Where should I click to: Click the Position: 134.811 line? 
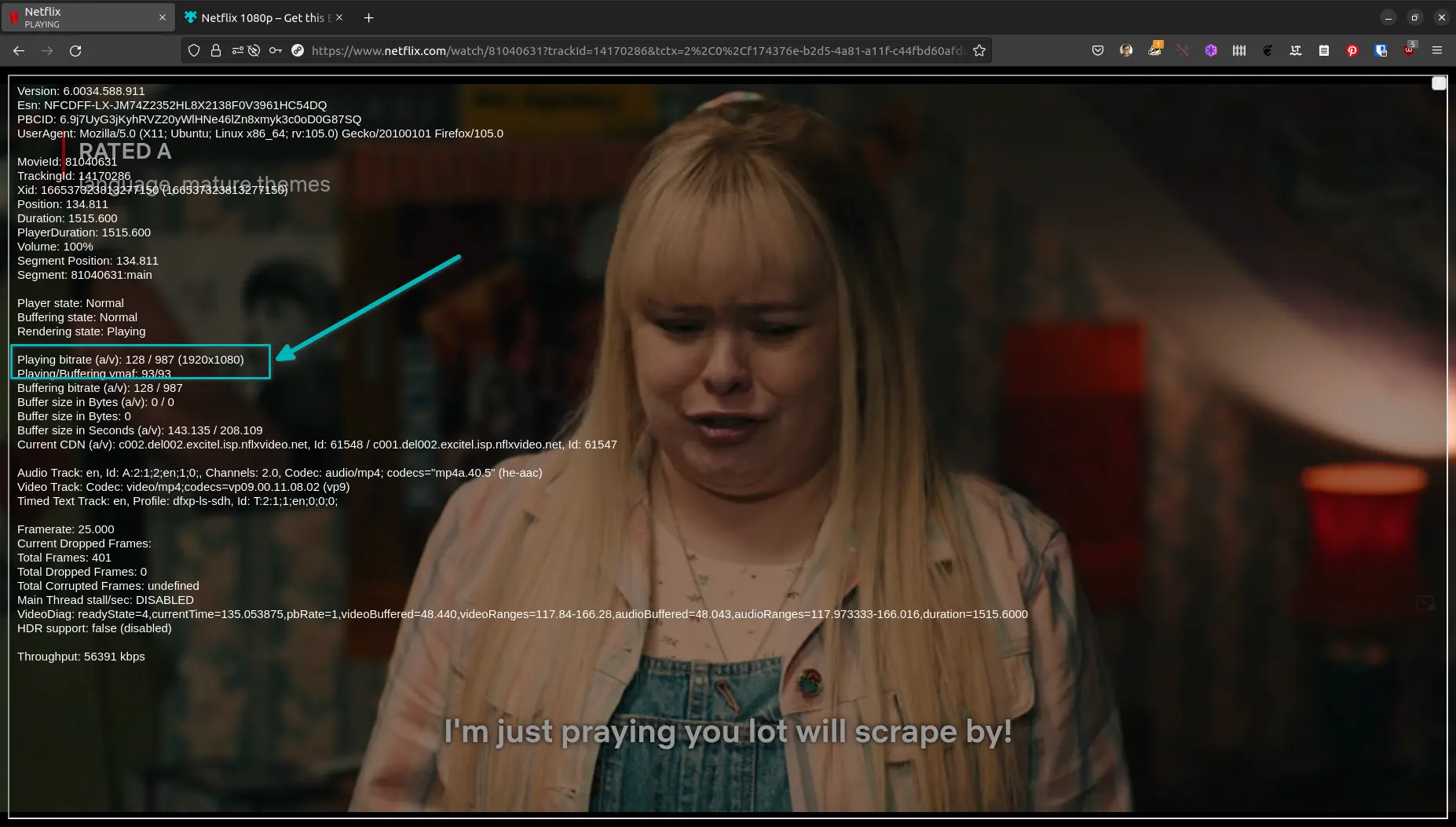tap(63, 204)
